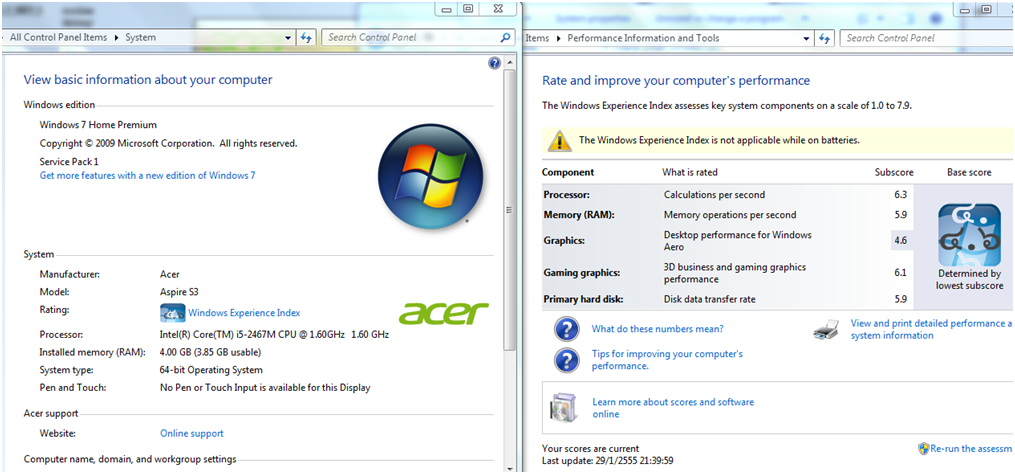The height and width of the screenshot is (474, 1015).
Task: Select Memory (RAM) subscore 5.9
Action: click(900, 214)
